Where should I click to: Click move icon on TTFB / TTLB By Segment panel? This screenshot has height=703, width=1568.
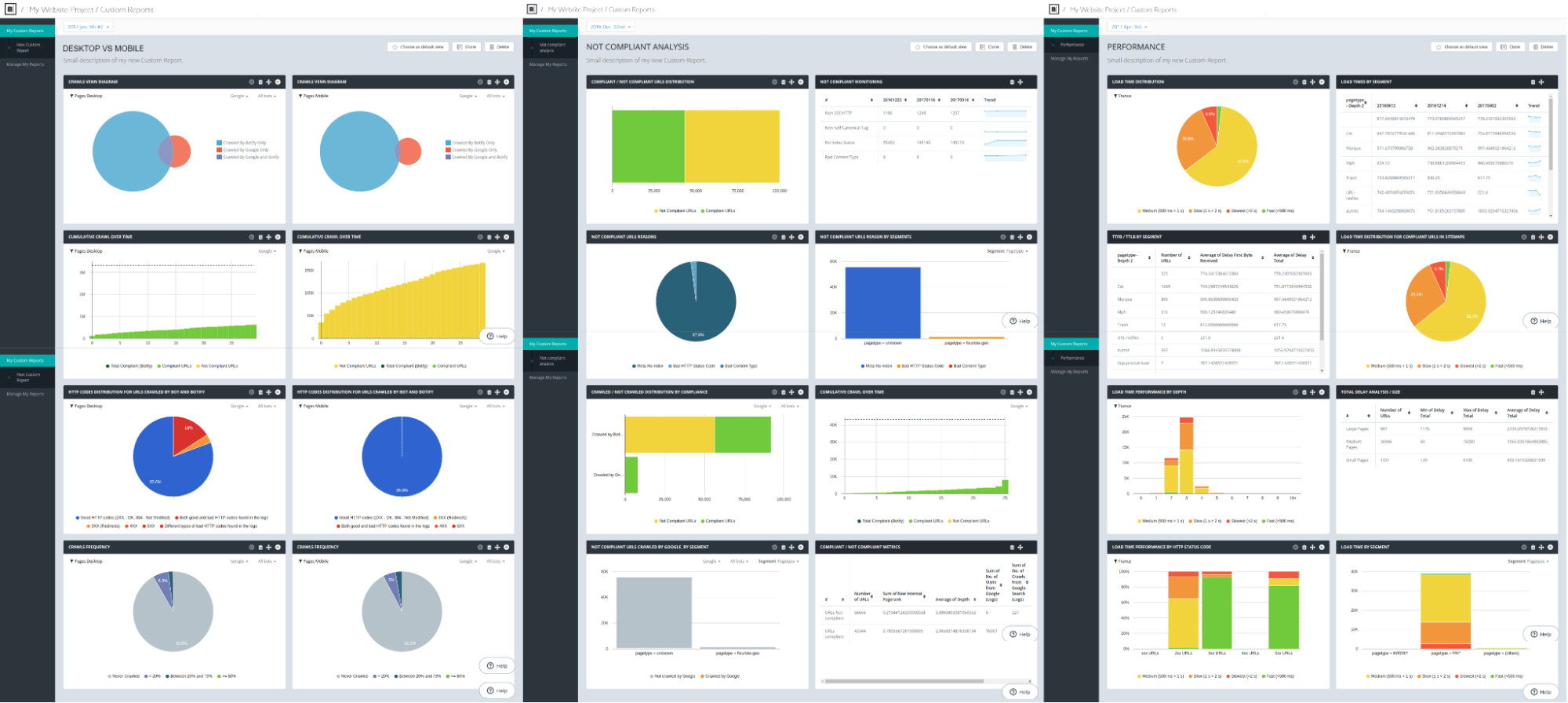1312,237
